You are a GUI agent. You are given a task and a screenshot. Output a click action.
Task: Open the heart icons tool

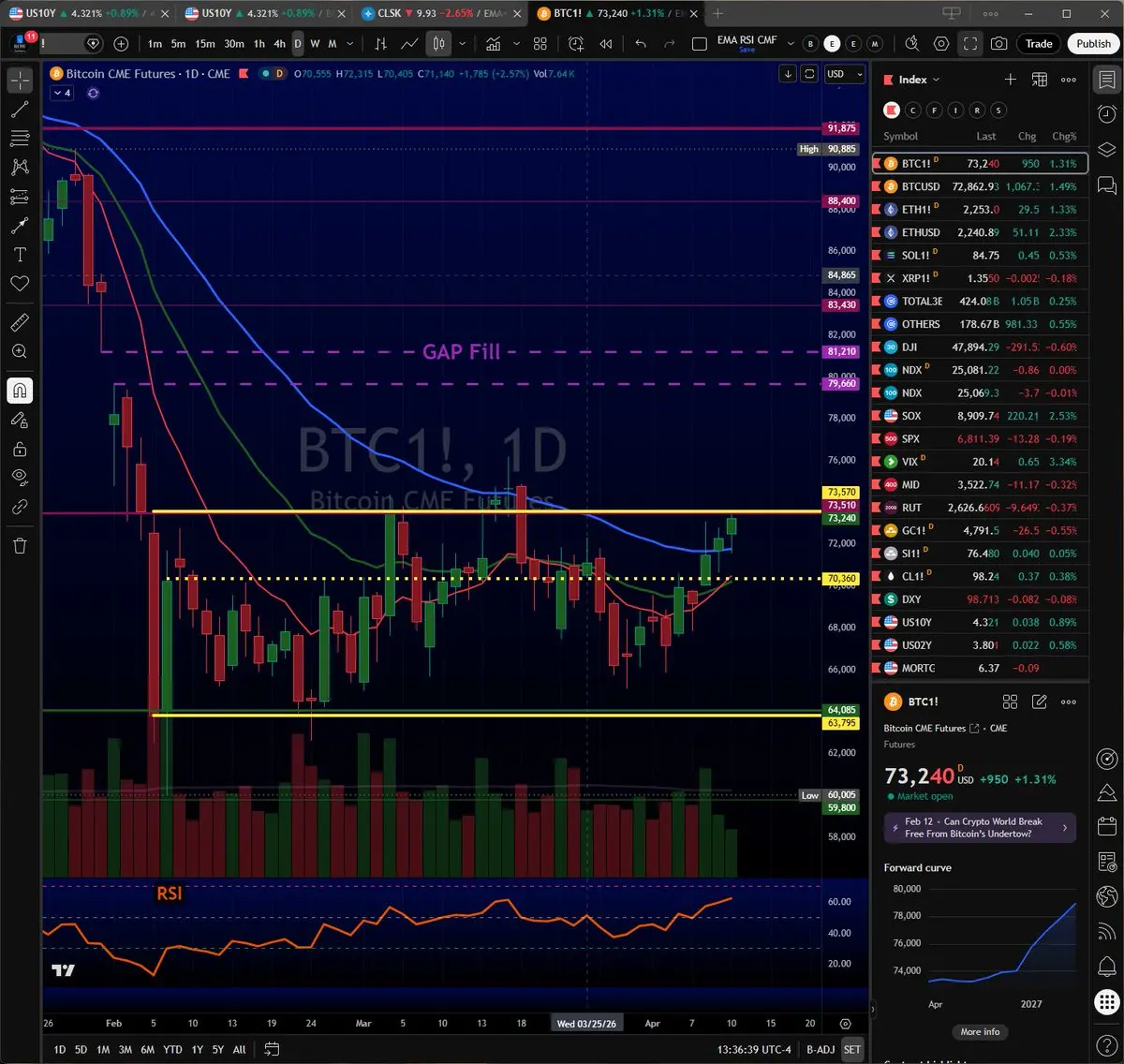coord(20,284)
